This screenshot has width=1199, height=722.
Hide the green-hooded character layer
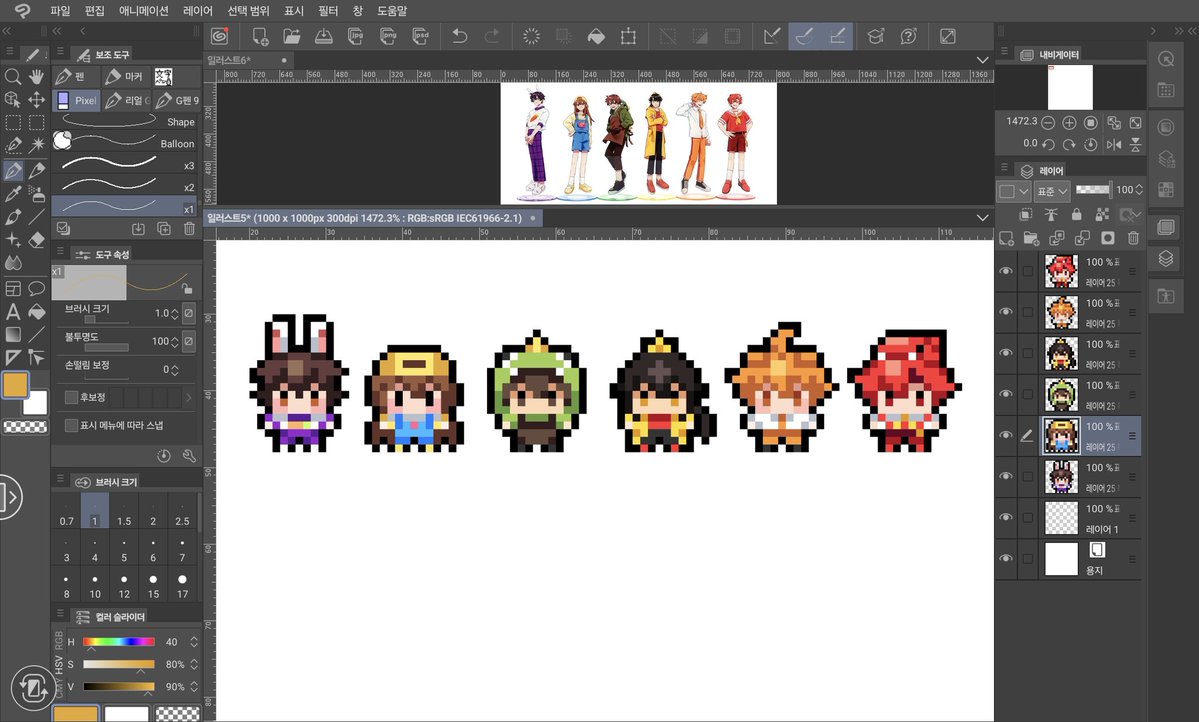(1006, 394)
